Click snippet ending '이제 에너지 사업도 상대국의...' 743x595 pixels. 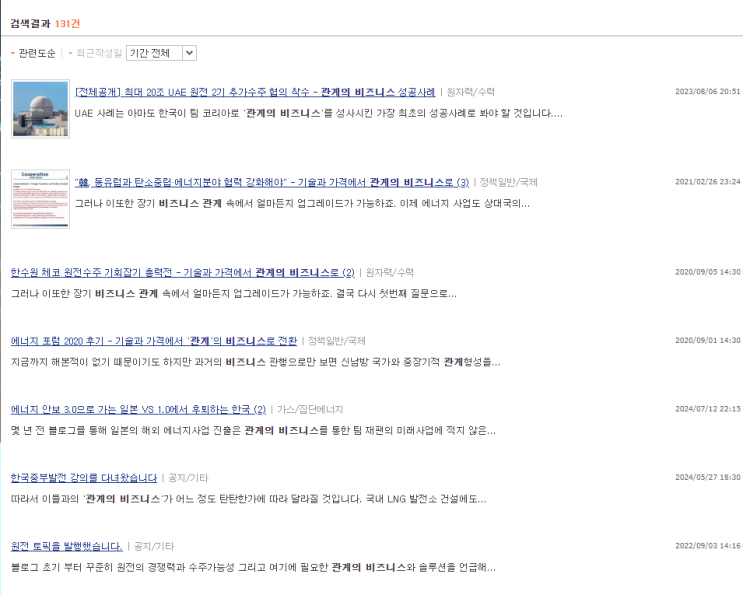point(302,204)
